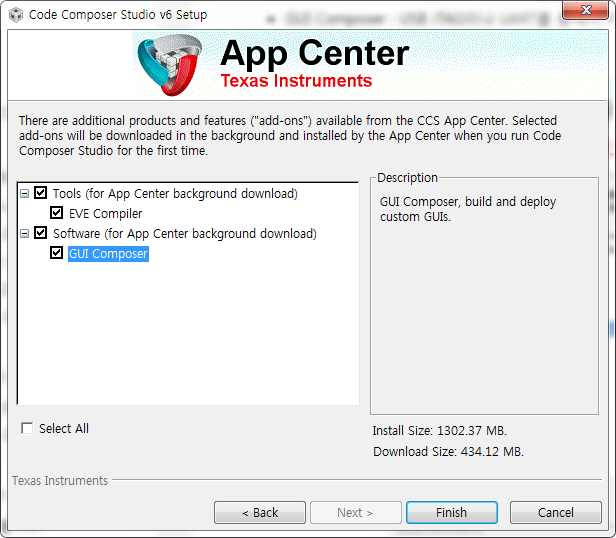
Task: Toggle the EVE Compiler checkbox
Action: (x=57, y=213)
